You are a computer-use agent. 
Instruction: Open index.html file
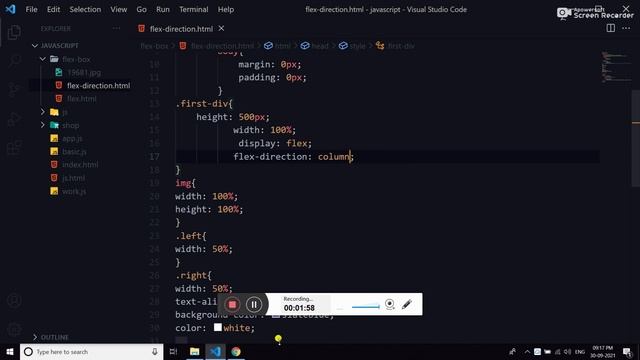point(80,164)
